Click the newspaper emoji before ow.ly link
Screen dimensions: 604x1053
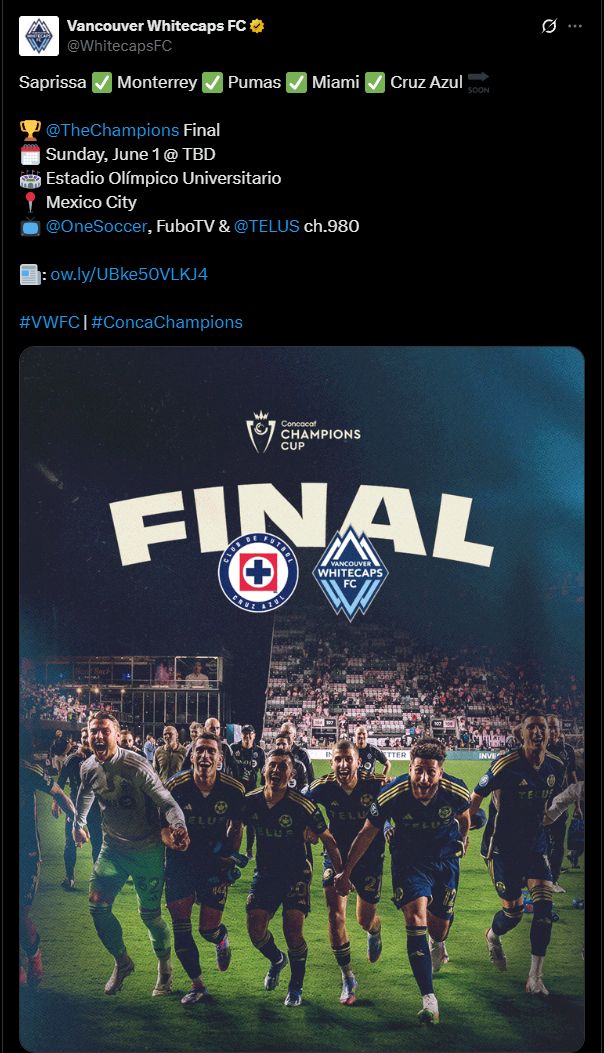pos(30,275)
